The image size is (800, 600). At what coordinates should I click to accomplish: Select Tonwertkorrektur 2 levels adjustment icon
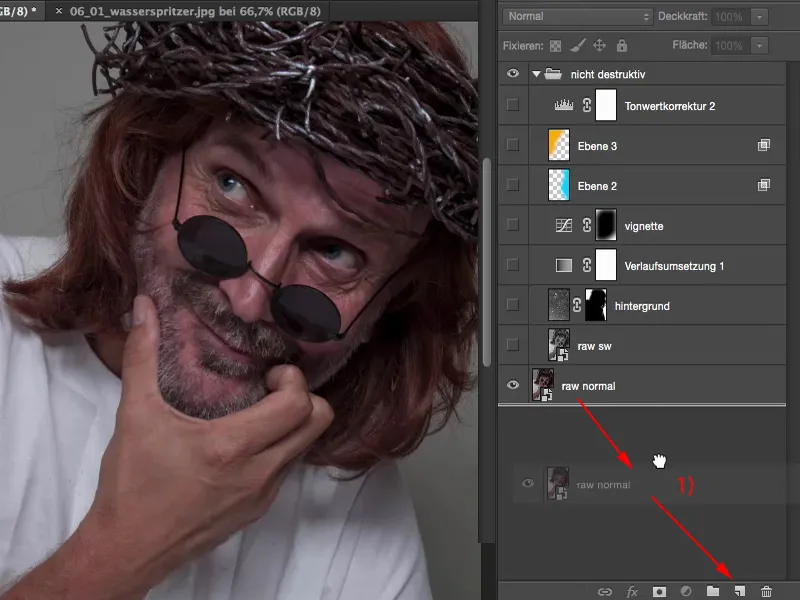point(564,105)
